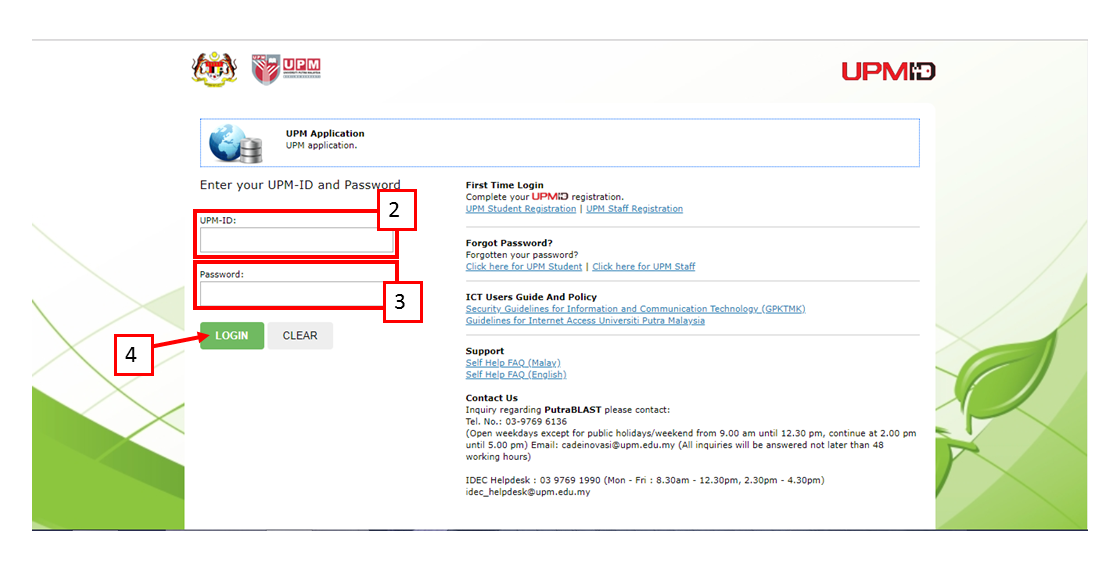This screenshot has width=1105, height=561.
Task: Open the UPM Student Registration link
Action: (521, 209)
